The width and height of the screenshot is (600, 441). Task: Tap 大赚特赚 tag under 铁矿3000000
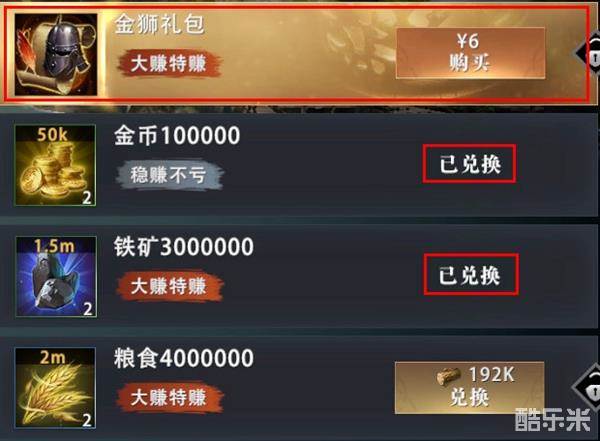pos(169,286)
